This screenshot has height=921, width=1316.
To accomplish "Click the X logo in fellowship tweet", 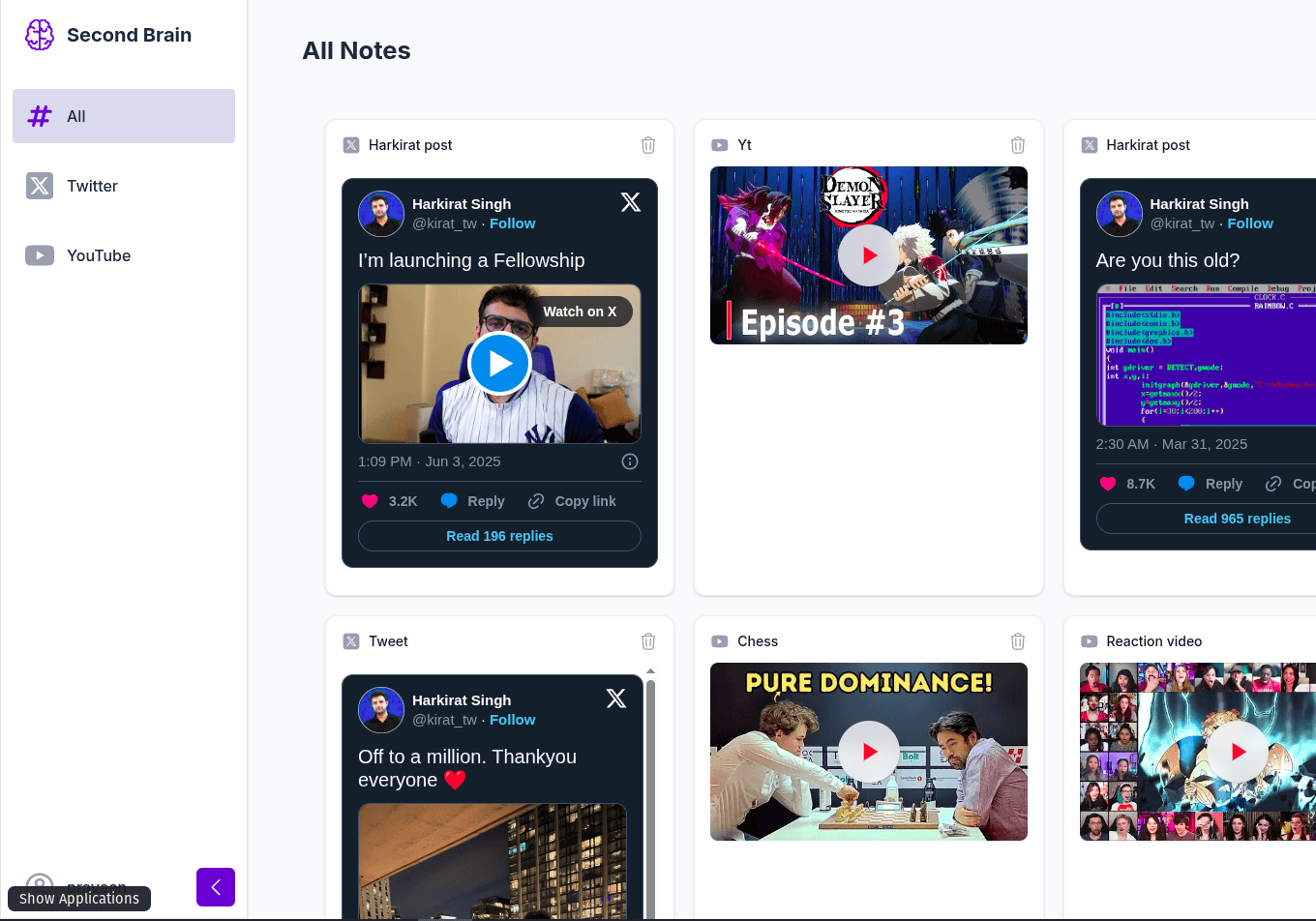I will point(630,202).
